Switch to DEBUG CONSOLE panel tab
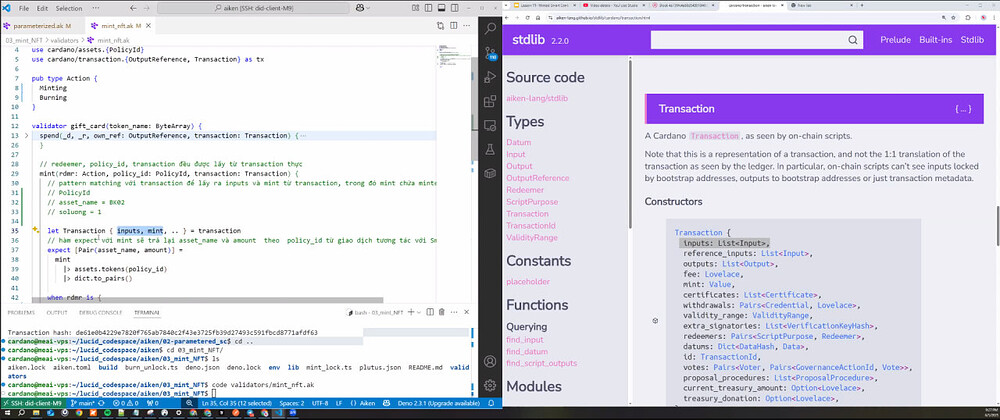1000x420 pixels. pos(100,312)
